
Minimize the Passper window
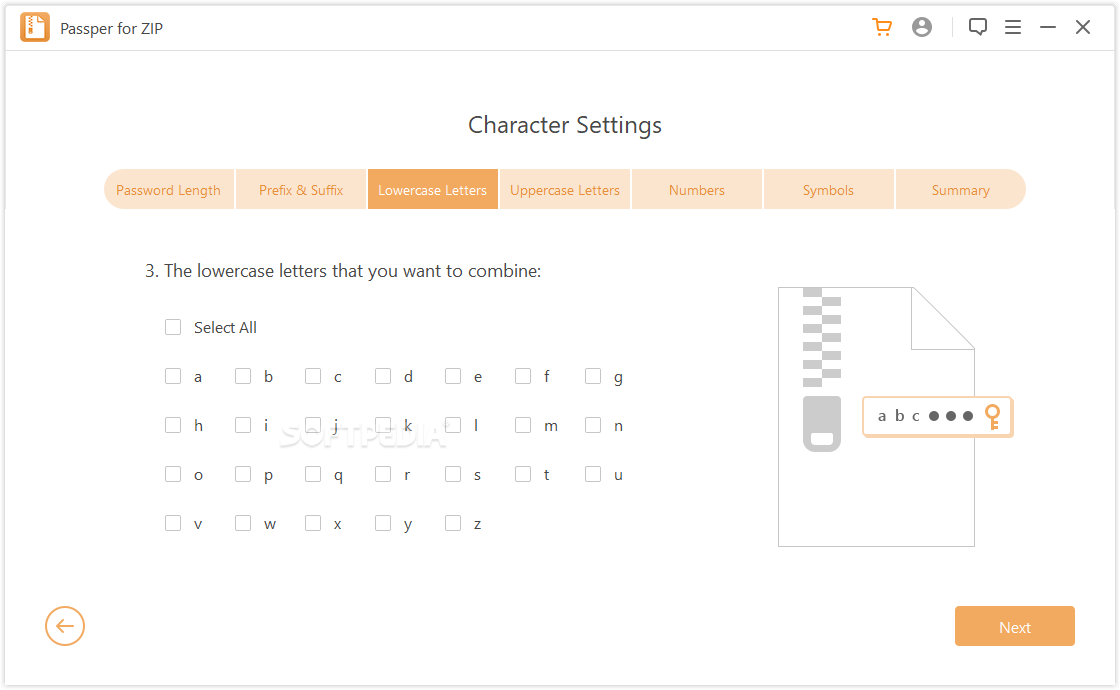click(x=1048, y=28)
